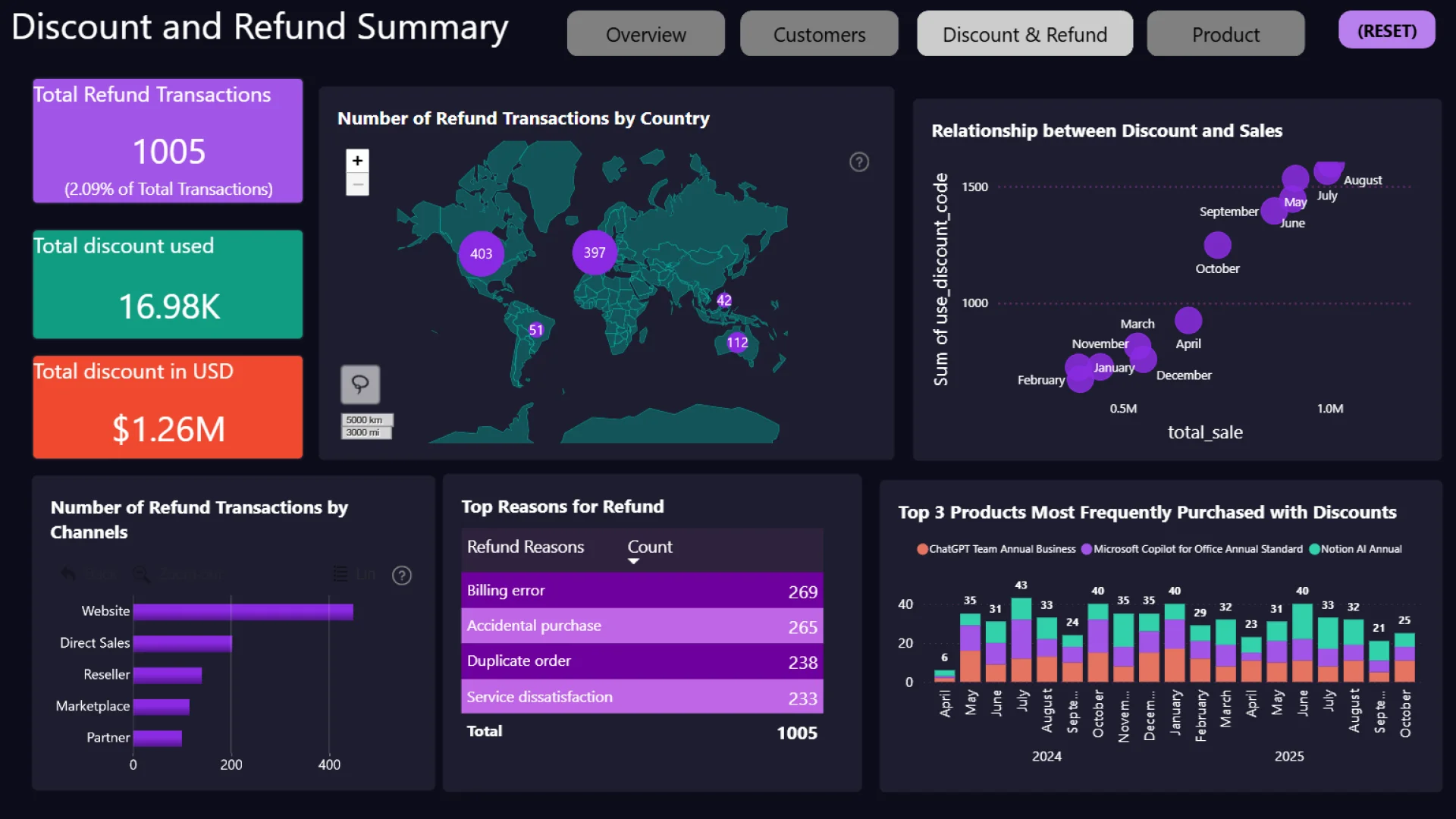Switch to the Overview tab
This screenshot has height=819, width=1456.
(645, 34)
